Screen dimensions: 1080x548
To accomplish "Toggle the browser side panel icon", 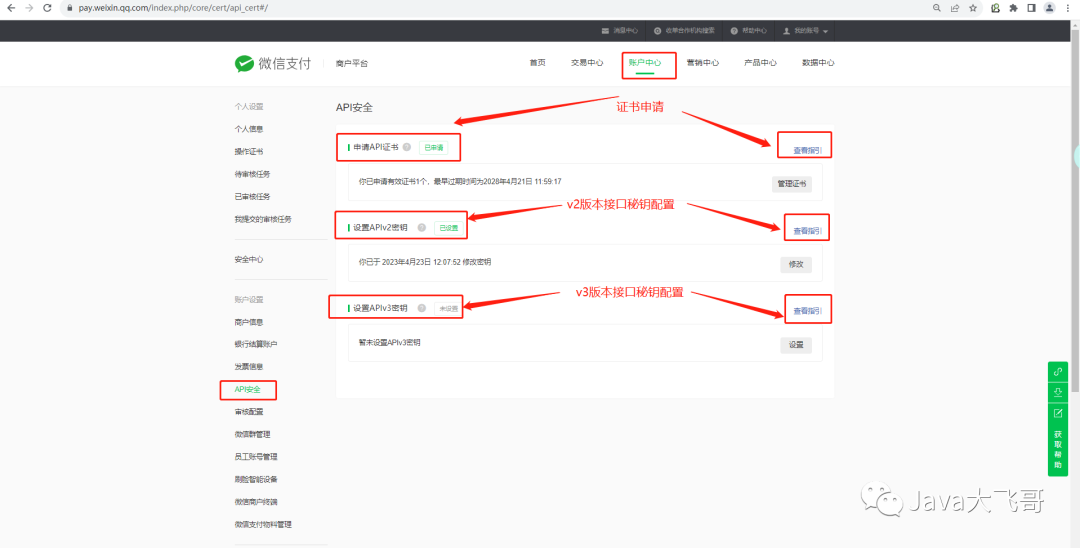I will [x=1031, y=8].
